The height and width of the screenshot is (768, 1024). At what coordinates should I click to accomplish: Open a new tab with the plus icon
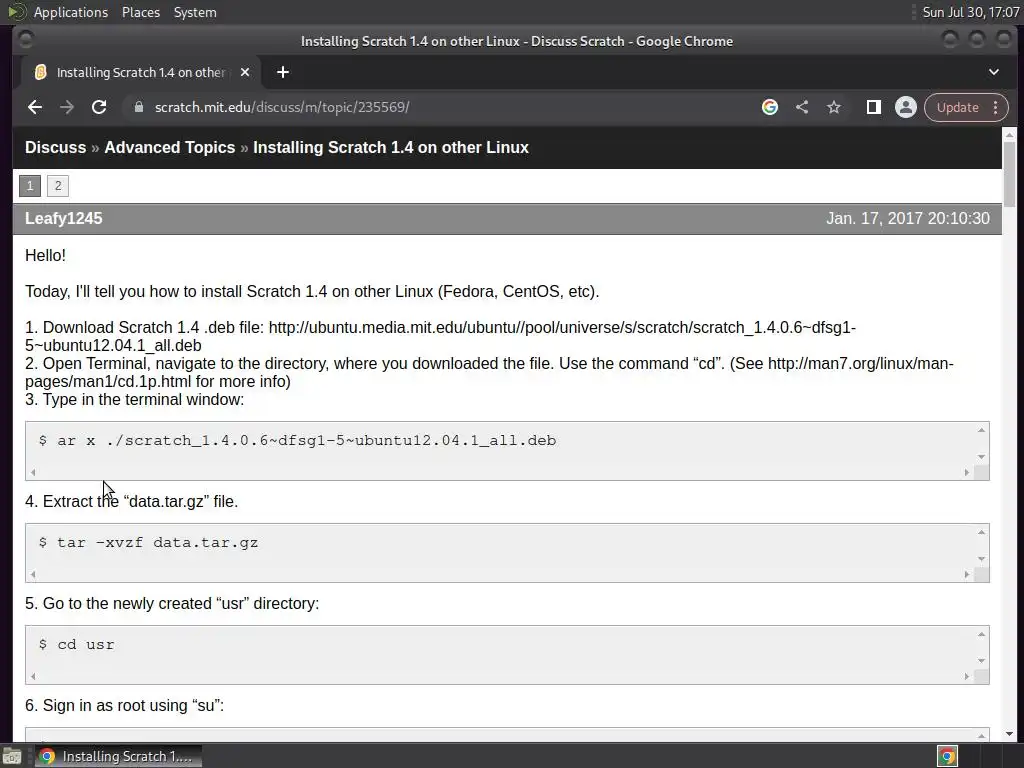coord(283,72)
